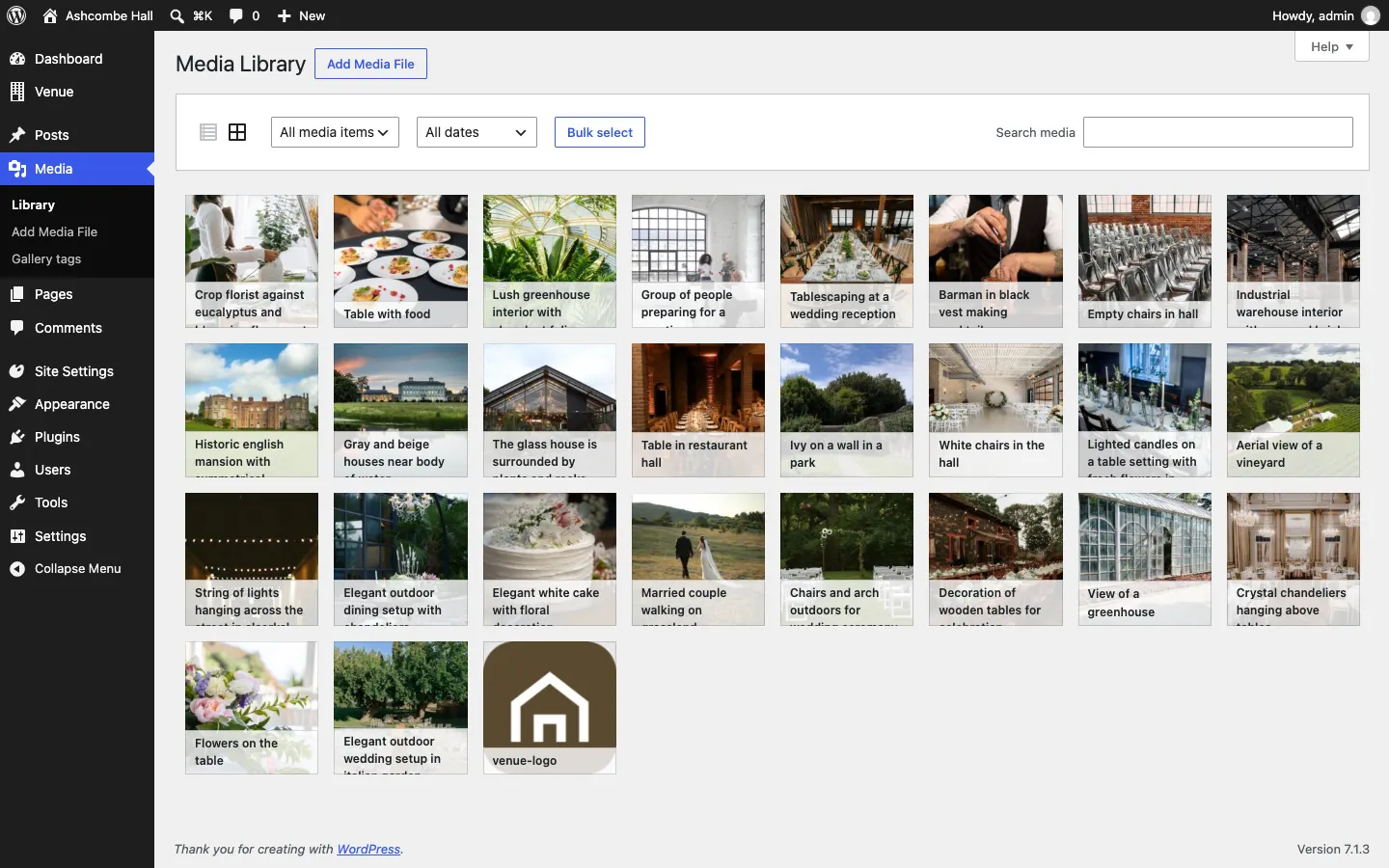This screenshot has width=1389, height=868.
Task: Click the Settings sliders icon
Action: click(x=17, y=536)
